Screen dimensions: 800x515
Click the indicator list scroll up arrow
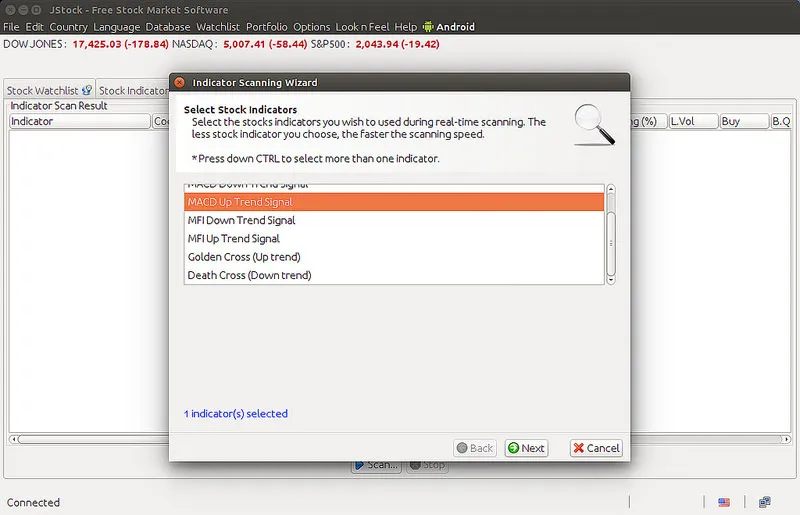(x=611, y=189)
